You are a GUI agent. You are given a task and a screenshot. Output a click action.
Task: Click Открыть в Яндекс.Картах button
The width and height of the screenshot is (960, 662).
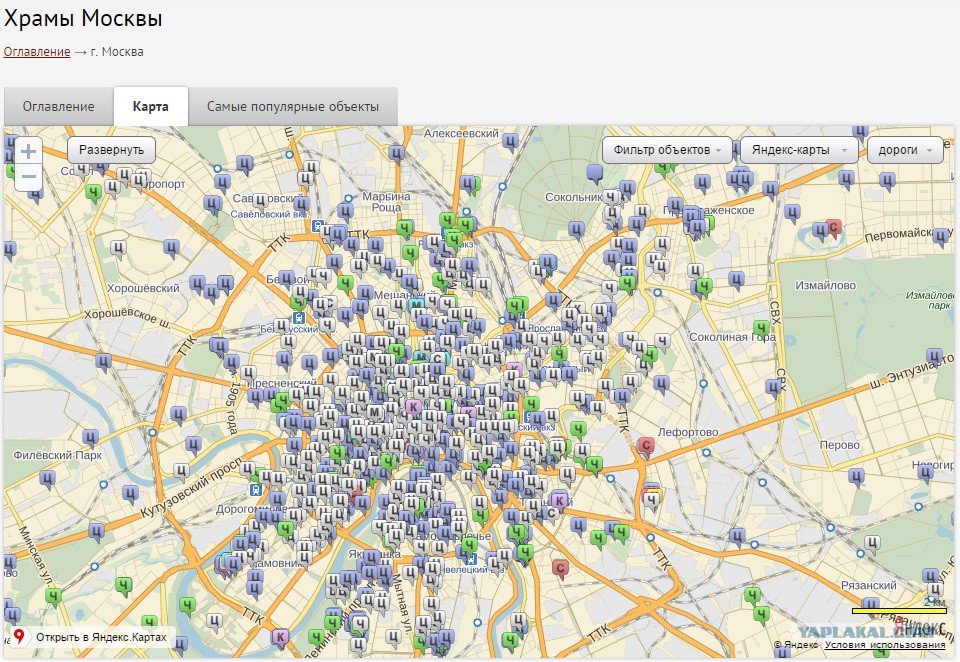tap(92, 637)
